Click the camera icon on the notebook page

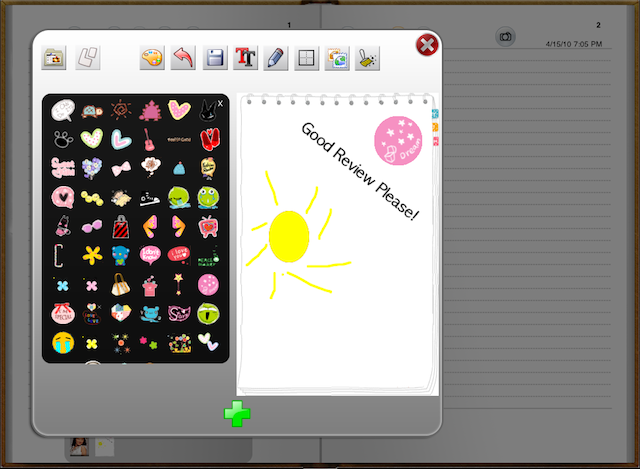pos(506,37)
